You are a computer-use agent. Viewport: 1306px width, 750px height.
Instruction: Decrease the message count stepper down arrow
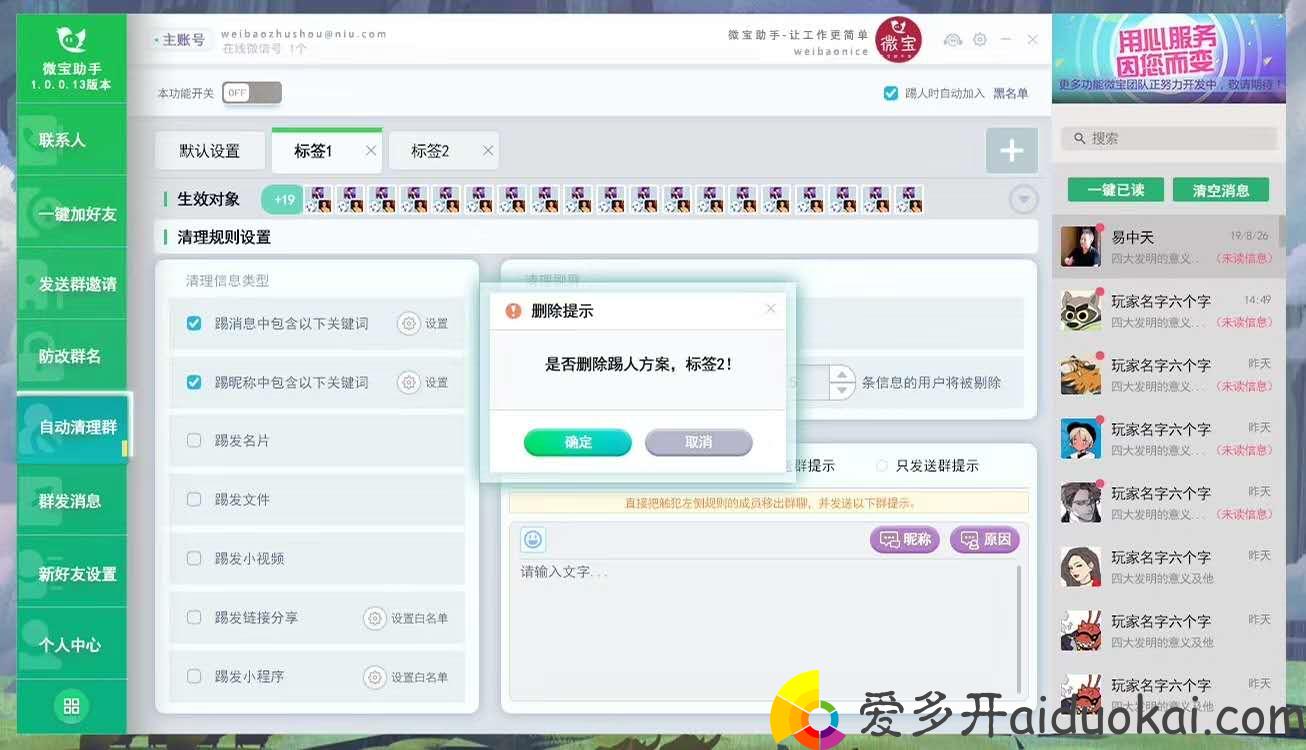pos(842,389)
